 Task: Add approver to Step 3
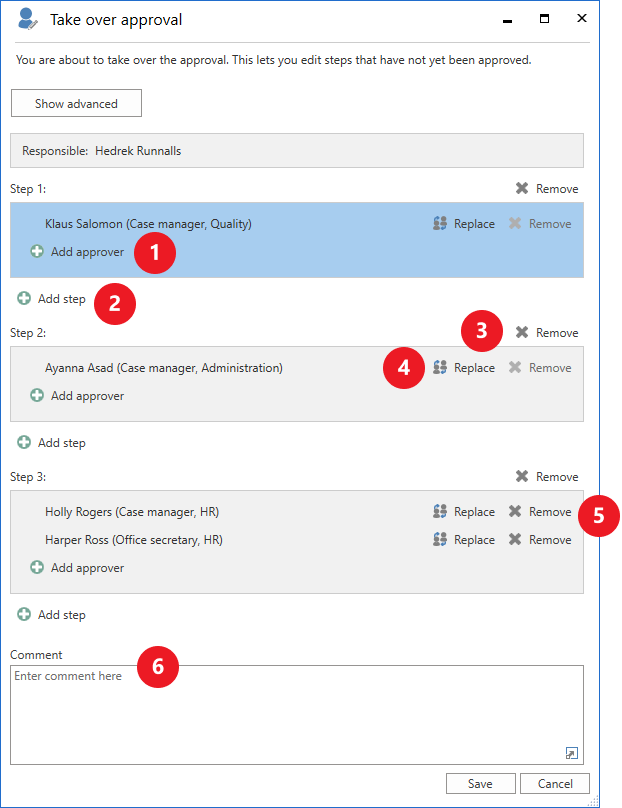(77, 567)
